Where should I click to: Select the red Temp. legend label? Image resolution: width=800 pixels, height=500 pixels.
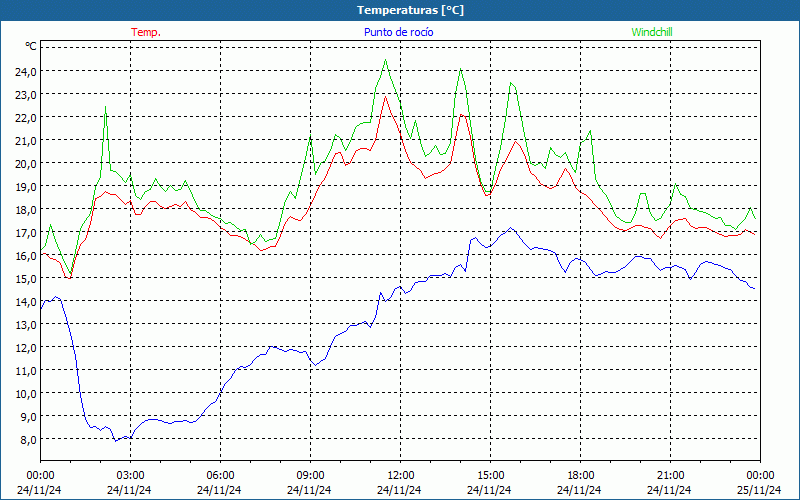[146, 32]
